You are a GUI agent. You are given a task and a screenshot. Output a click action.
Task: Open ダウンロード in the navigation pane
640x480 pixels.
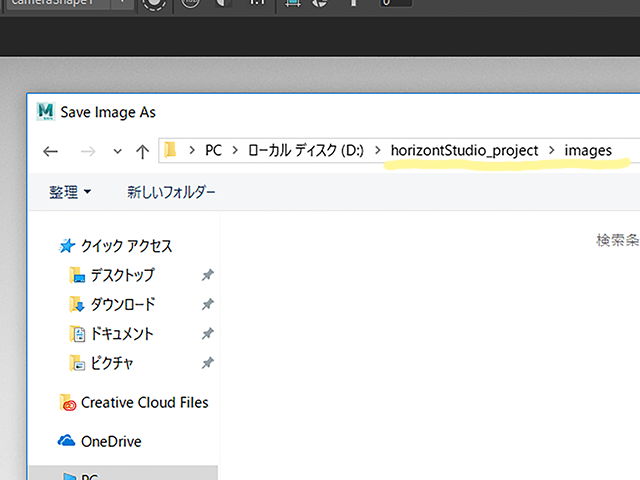click(123, 304)
